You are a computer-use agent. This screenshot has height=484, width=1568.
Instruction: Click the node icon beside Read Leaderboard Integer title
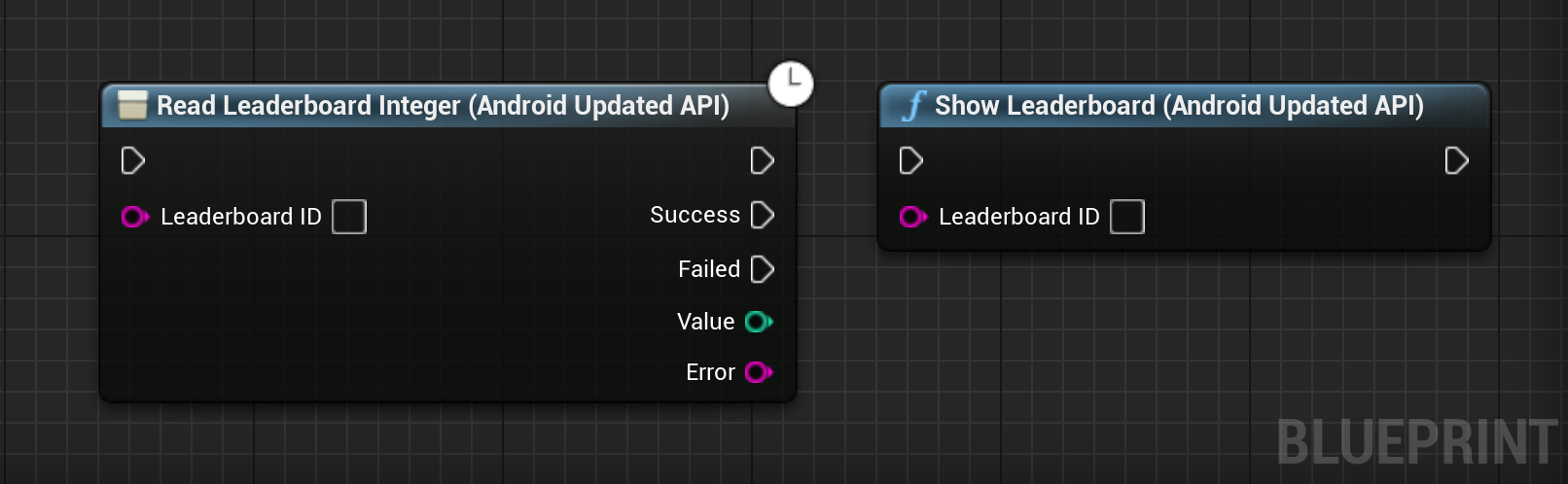[x=132, y=105]
